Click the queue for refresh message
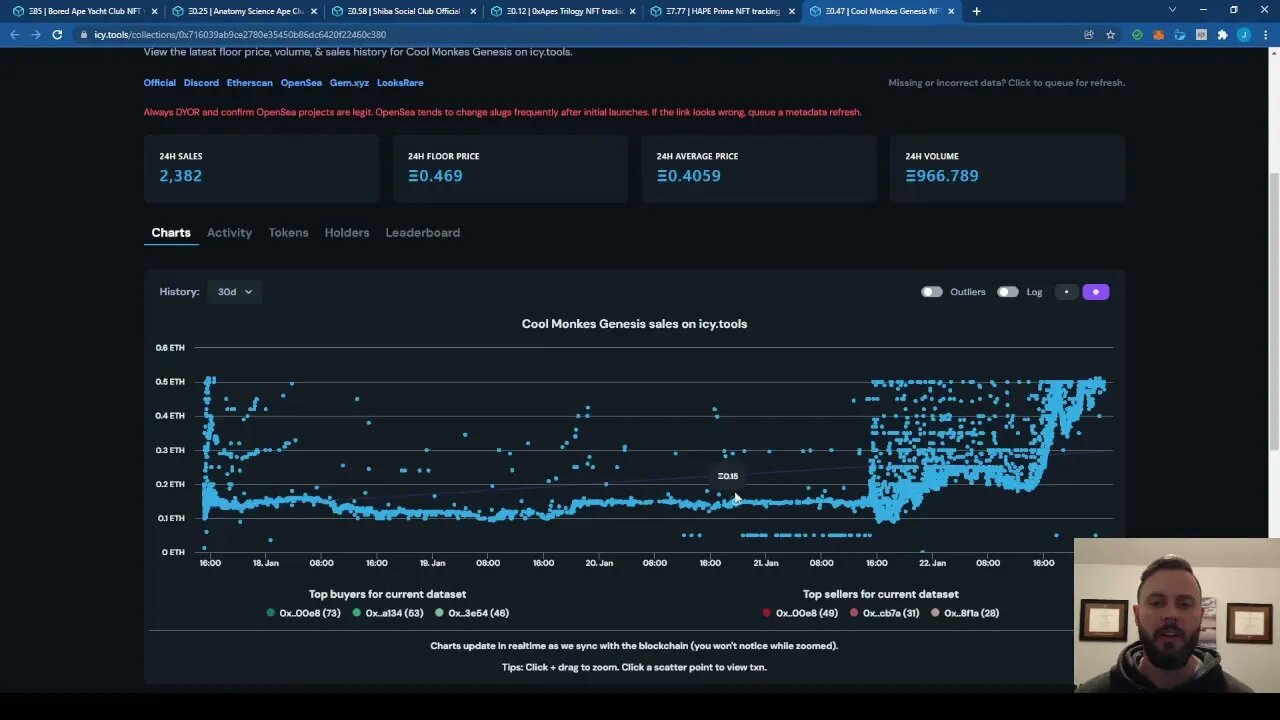Image resolution: width=1280 pixels, height=720 pixels. [x=1006, y=83]
